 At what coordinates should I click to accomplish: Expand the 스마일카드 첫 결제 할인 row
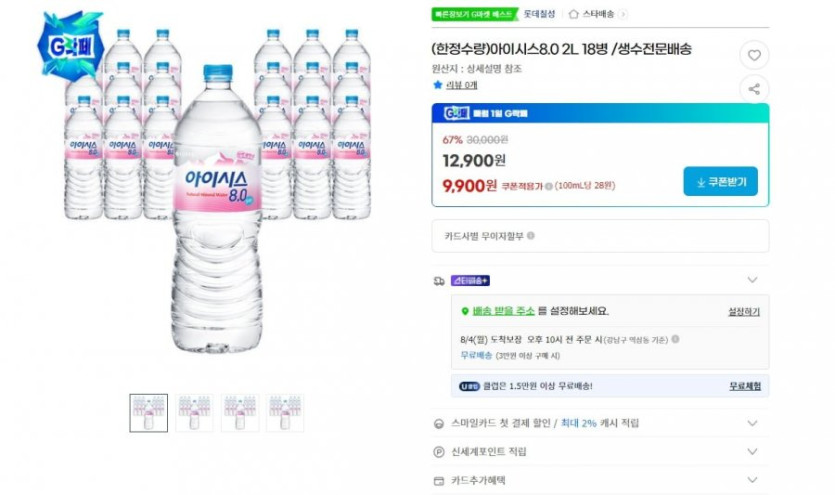pos(753,423)
